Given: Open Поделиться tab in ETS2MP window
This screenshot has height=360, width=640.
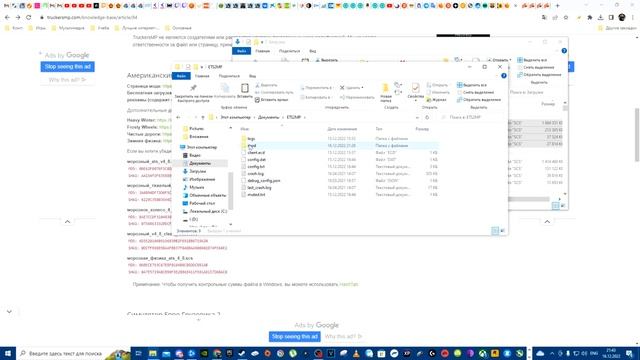Looking at the screenshot, I should (229, 76).
